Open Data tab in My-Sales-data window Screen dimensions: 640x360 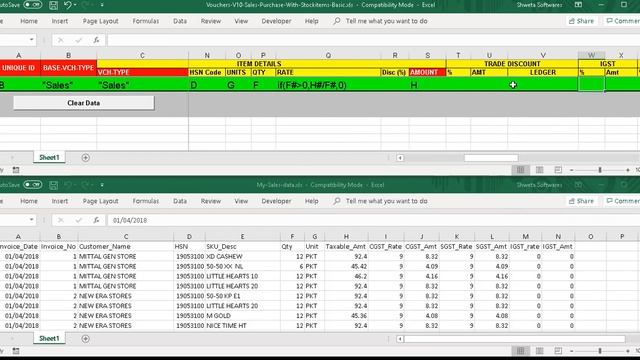click(180, 201)
